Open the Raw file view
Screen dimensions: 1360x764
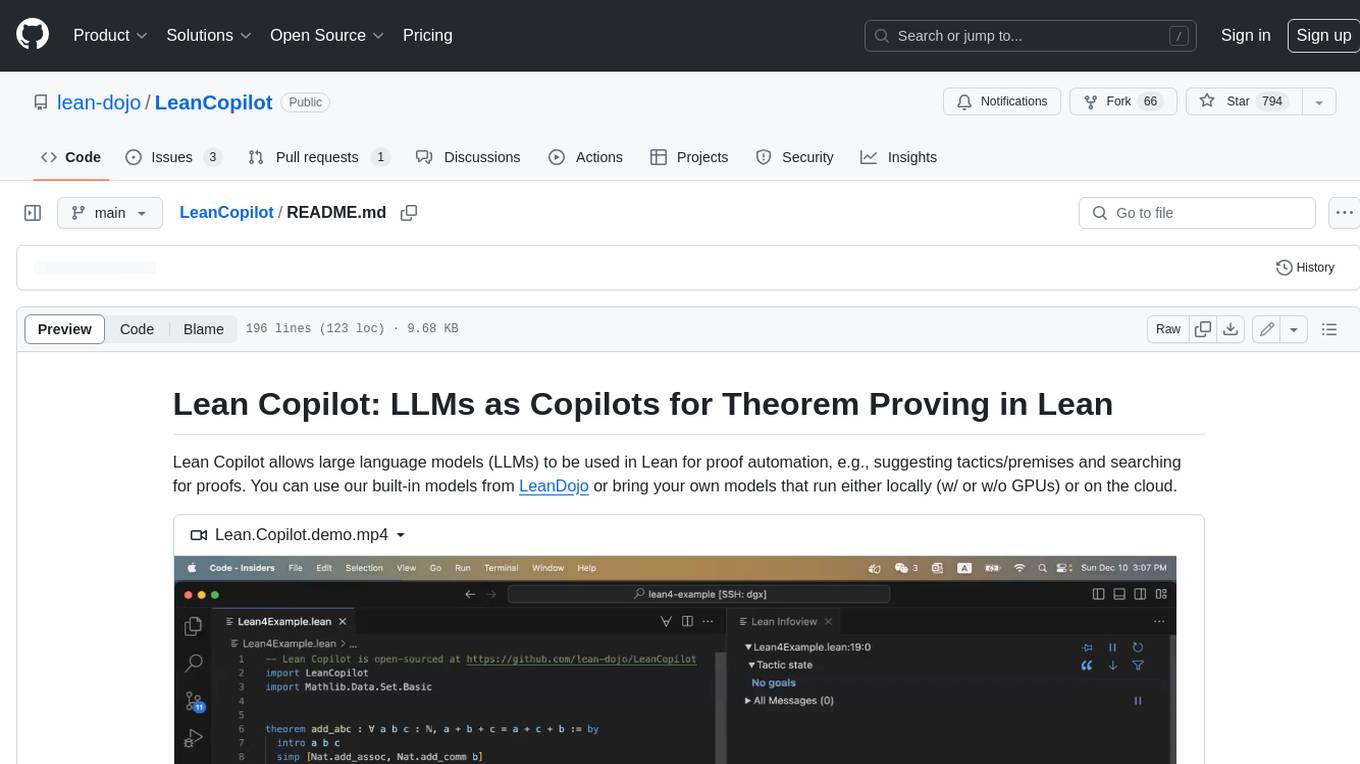1168,329
